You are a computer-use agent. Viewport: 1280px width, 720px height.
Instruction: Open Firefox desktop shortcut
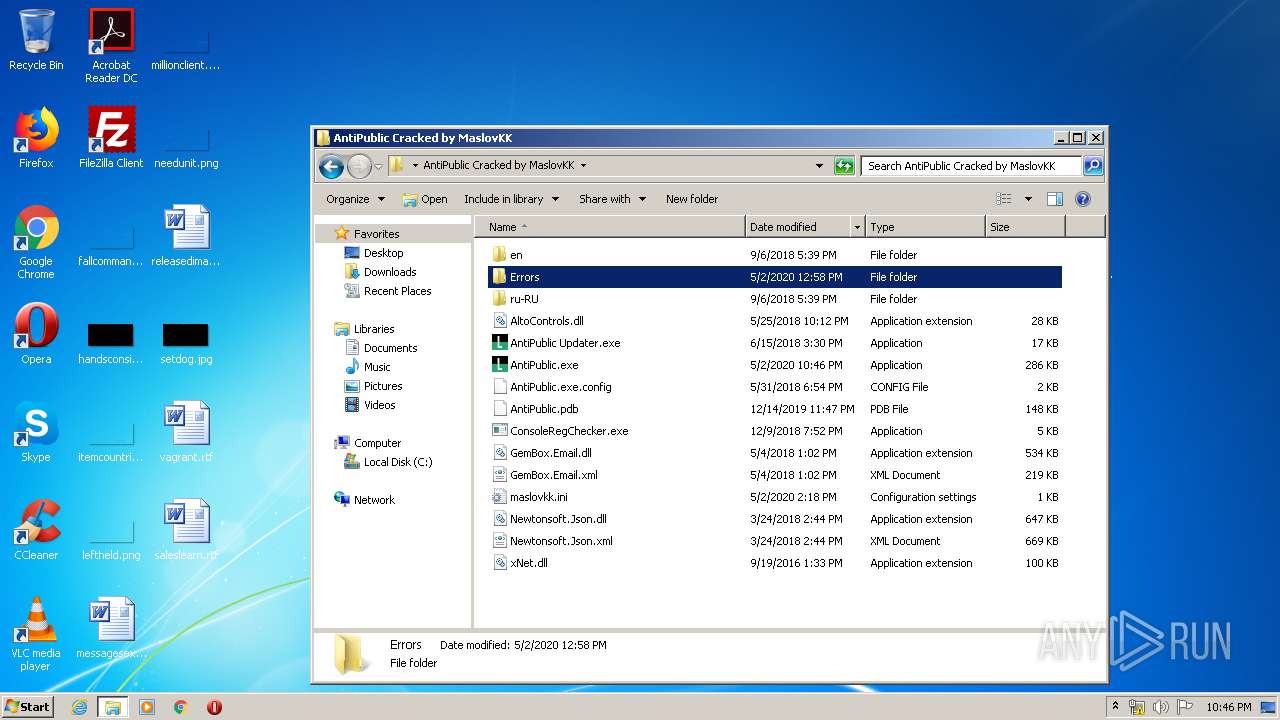[36, 138]
